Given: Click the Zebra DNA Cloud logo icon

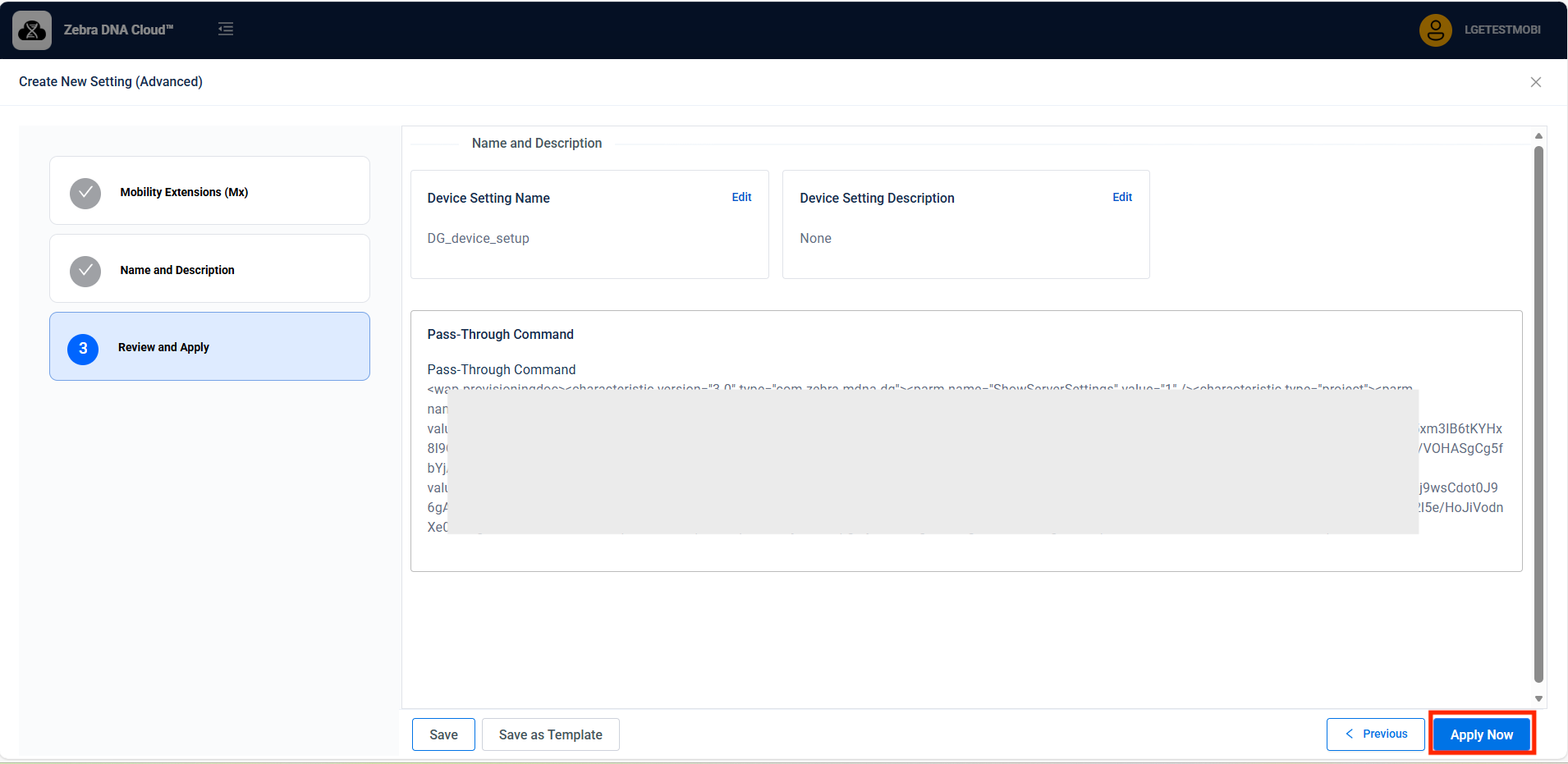Looking at the screenshot, I should (32, 30).
